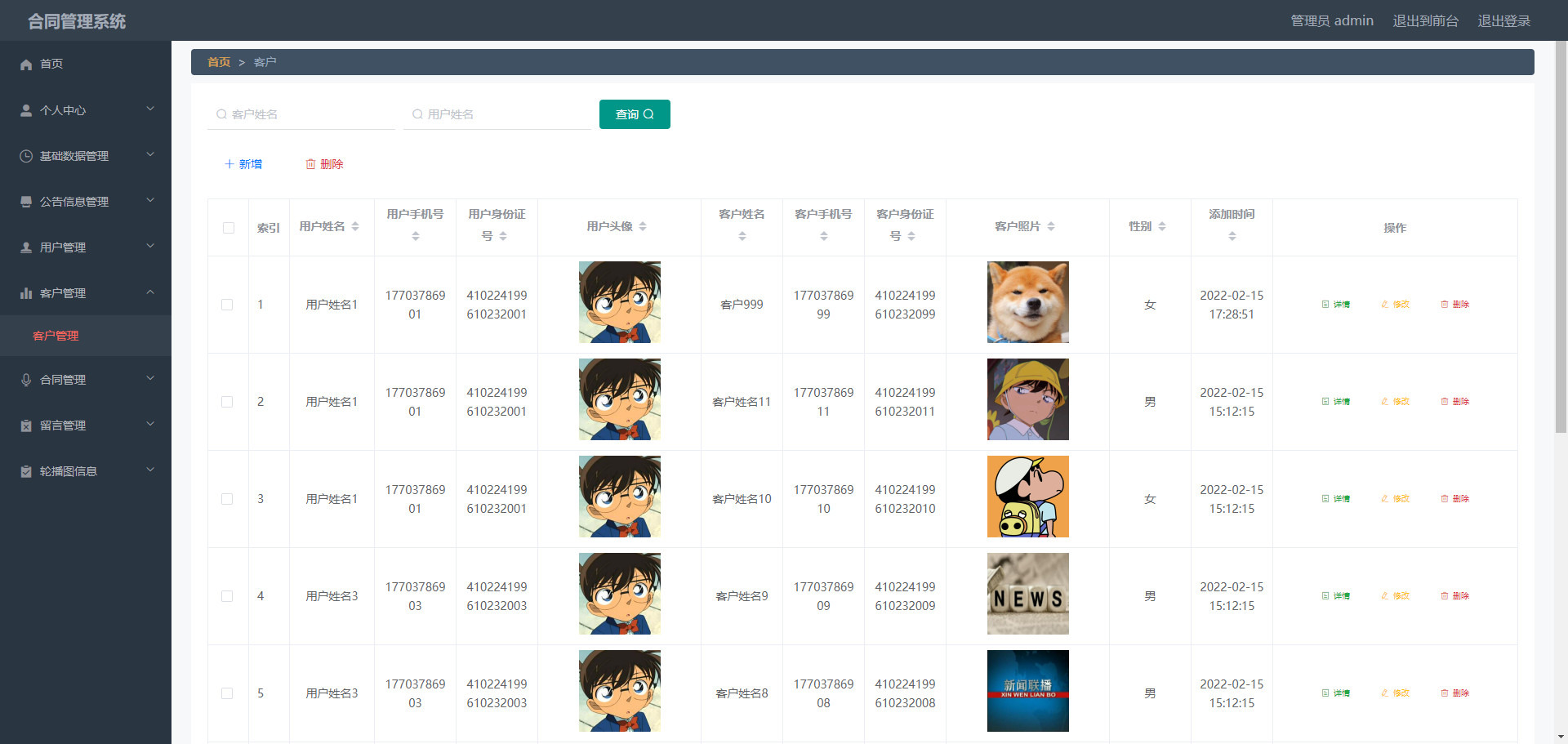
Task: Expand the 个人中心 menu chevron
Action: pyautogui.click(x=150, y=109)
